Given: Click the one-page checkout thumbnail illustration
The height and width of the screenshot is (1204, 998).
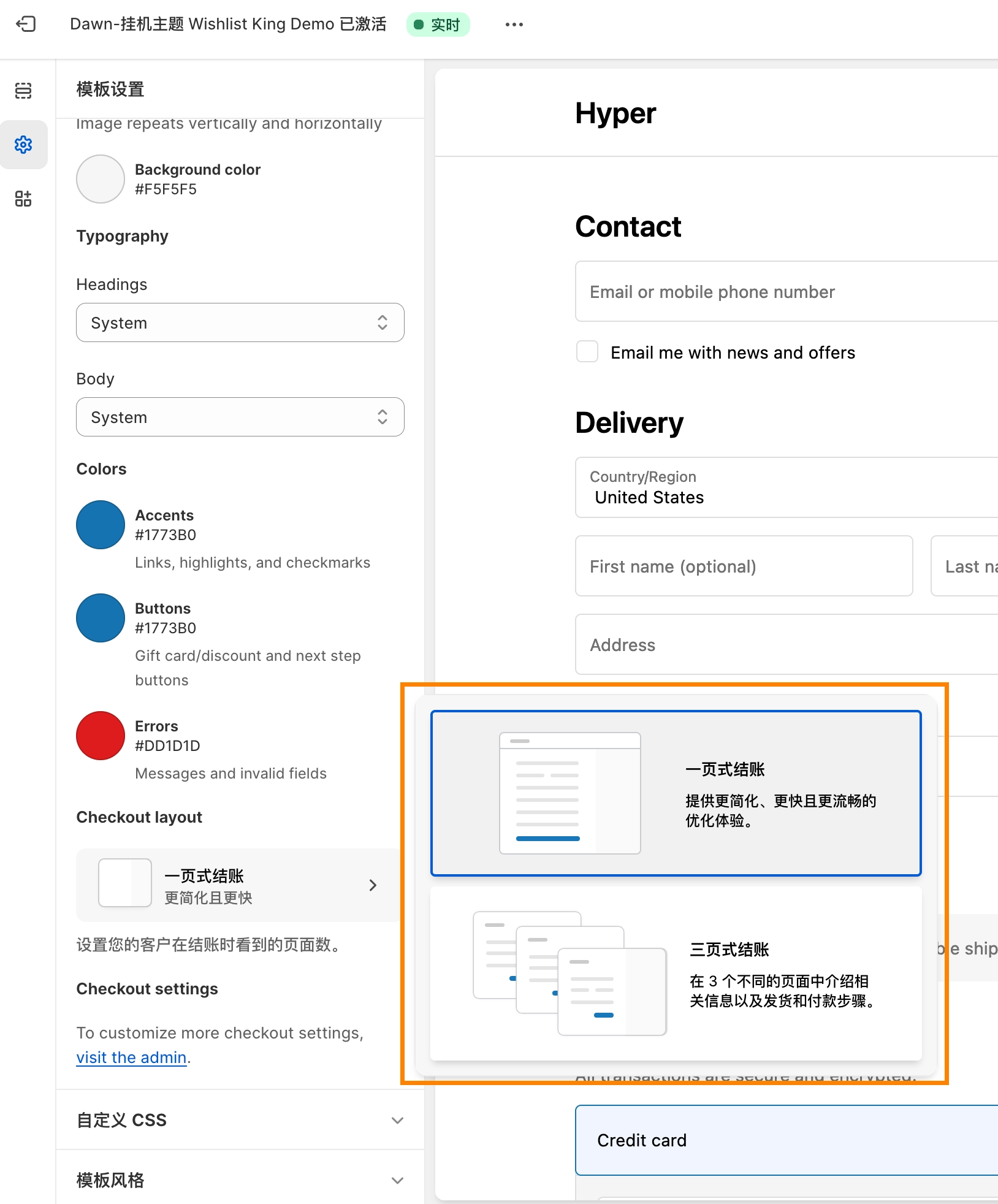Looking at the screenshot, I should pos(569,793).
